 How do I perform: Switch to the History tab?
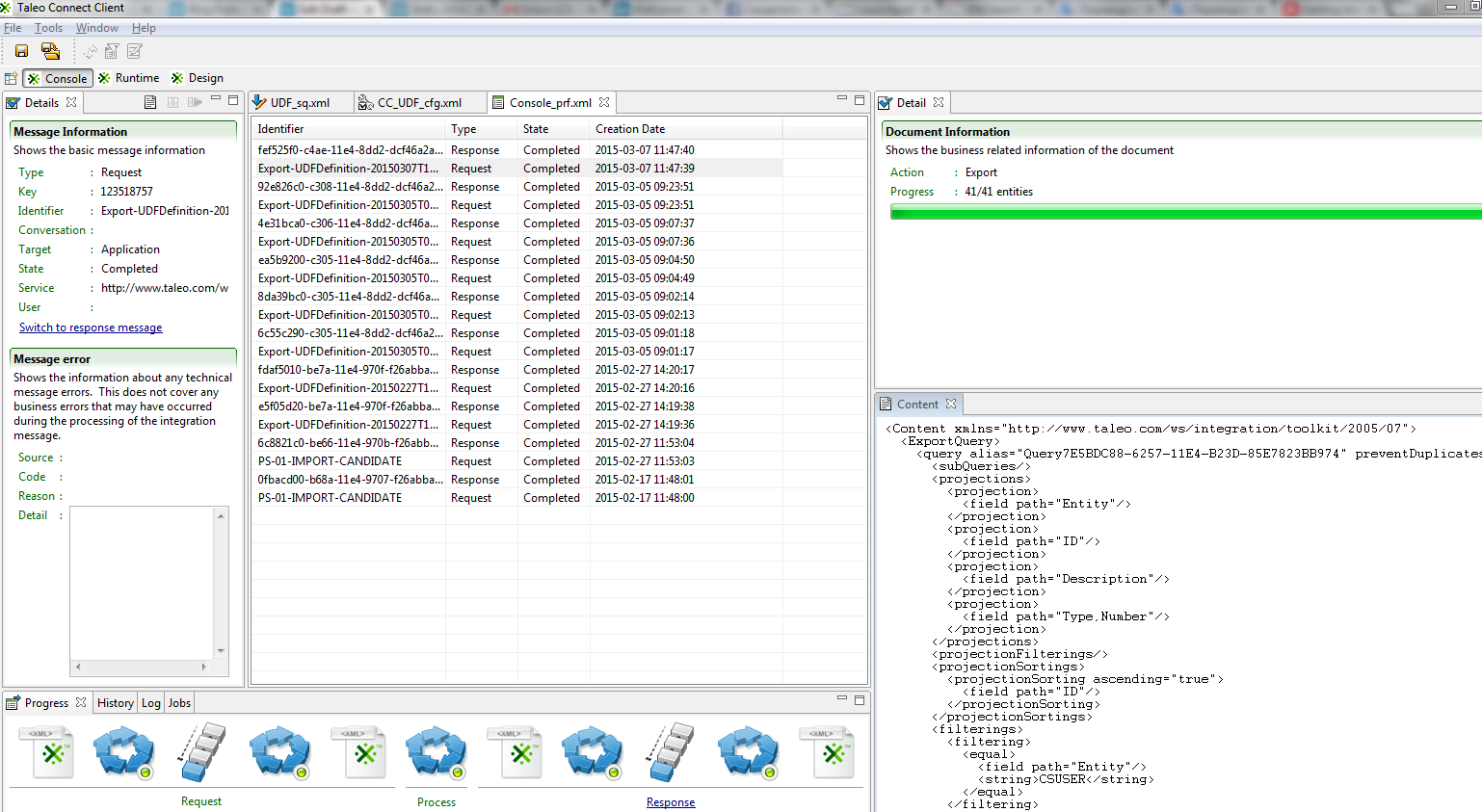tap(115, 703)
